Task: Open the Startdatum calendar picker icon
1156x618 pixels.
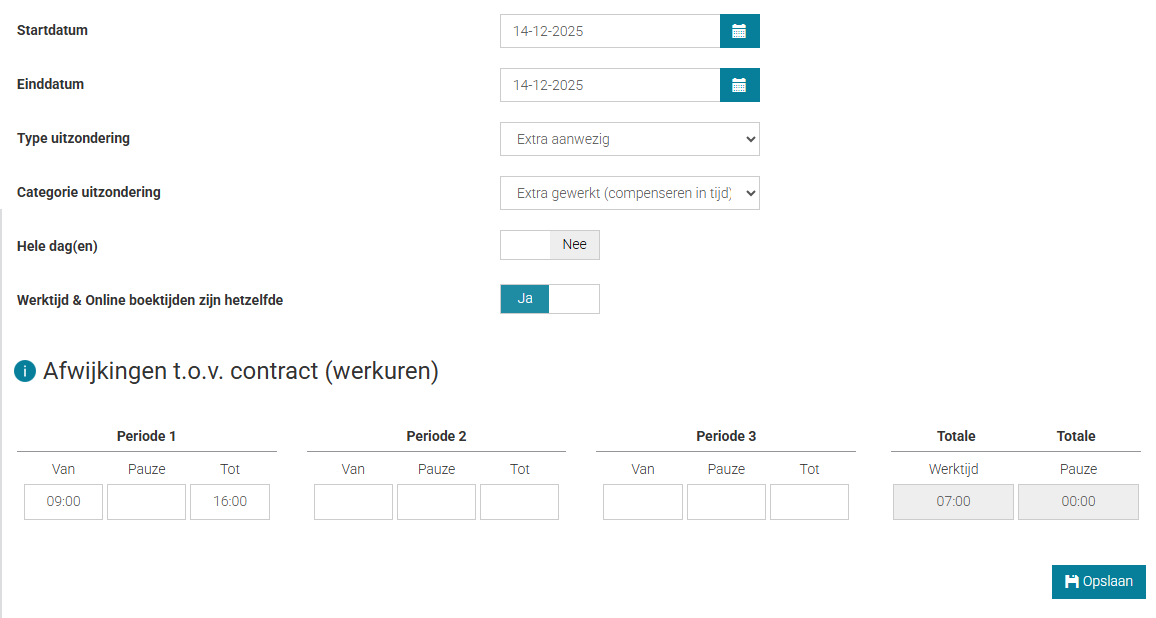Action: (x=739, y=31)
